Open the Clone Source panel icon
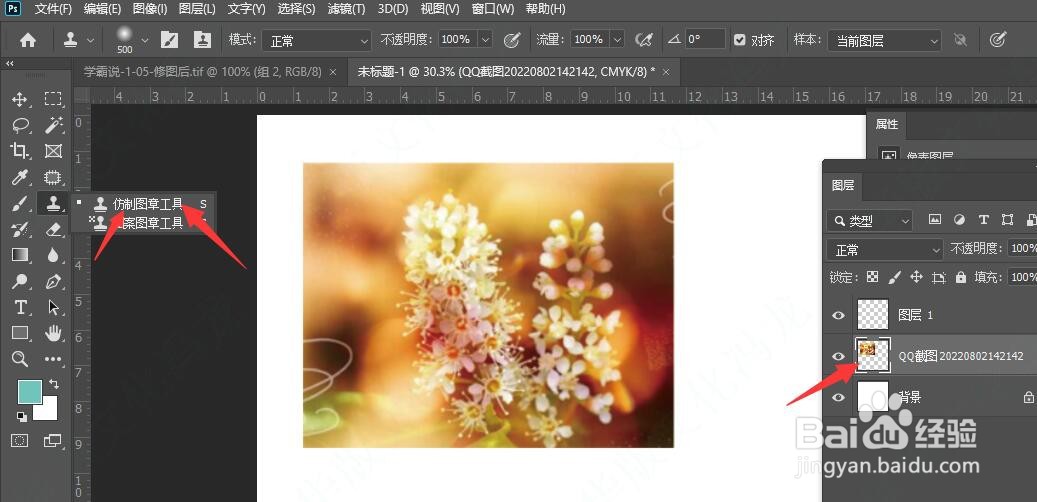The height and width of the screenshot is (502, 1037). [x=202, y=40]
